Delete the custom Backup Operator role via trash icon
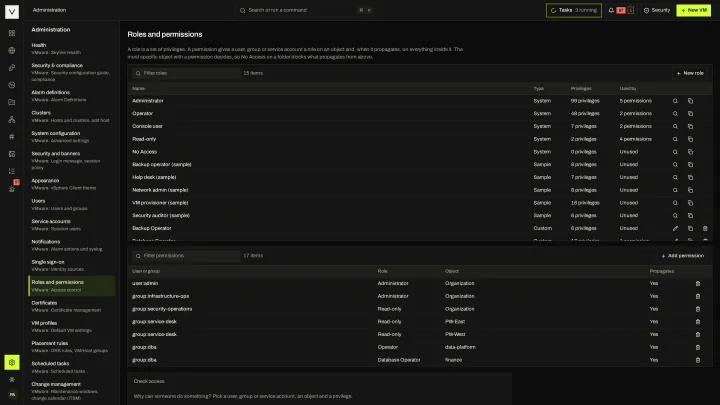720x405 pixels. [705, 228]
